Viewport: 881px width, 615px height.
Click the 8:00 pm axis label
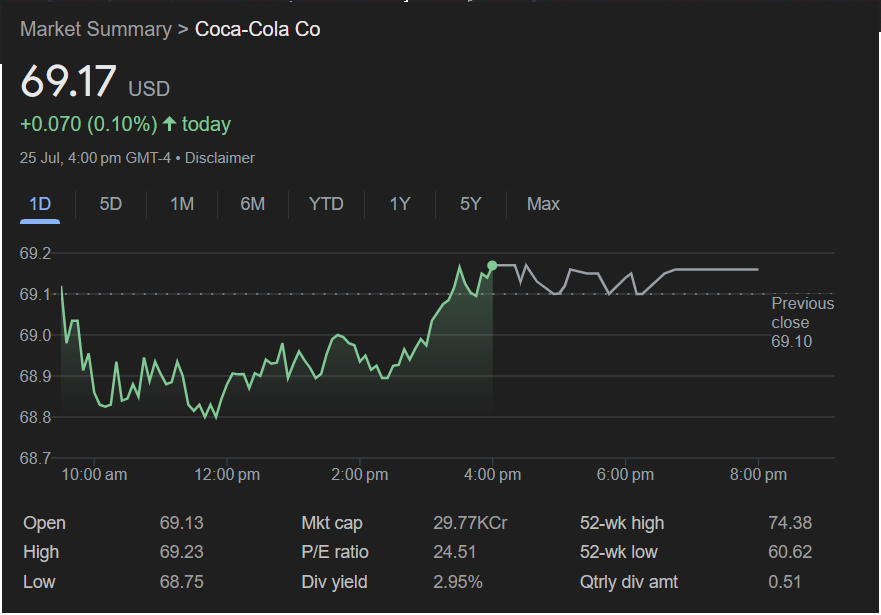click(758, 475)
